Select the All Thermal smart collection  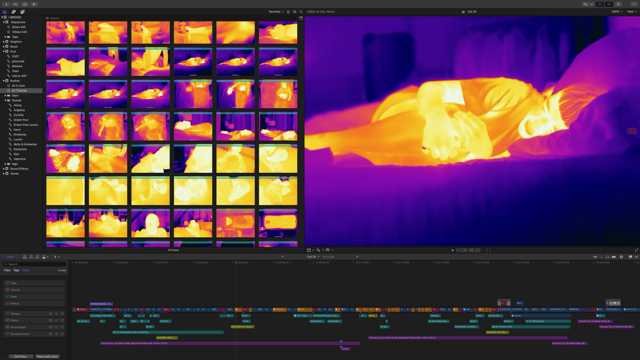point(19,91)
